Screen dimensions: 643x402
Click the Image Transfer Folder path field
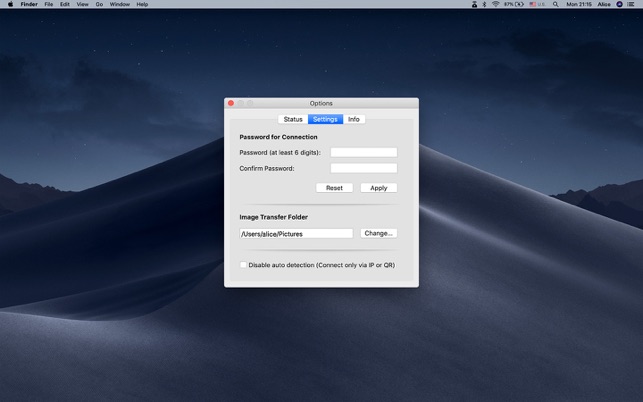pyautogui.click(x=296, y=233)
